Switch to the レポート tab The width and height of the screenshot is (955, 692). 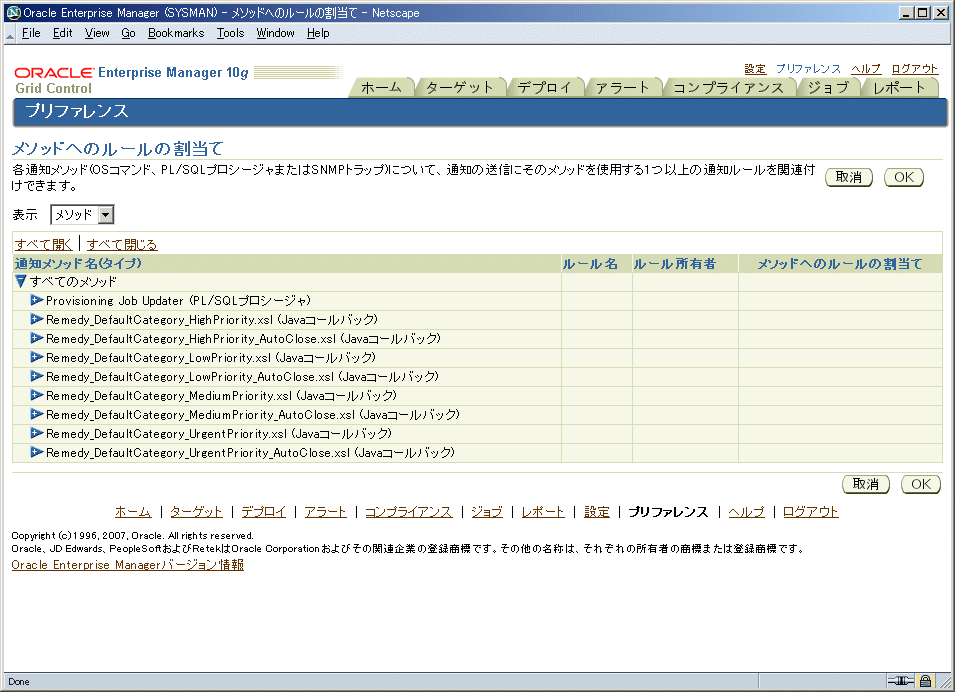coord(899,88)
